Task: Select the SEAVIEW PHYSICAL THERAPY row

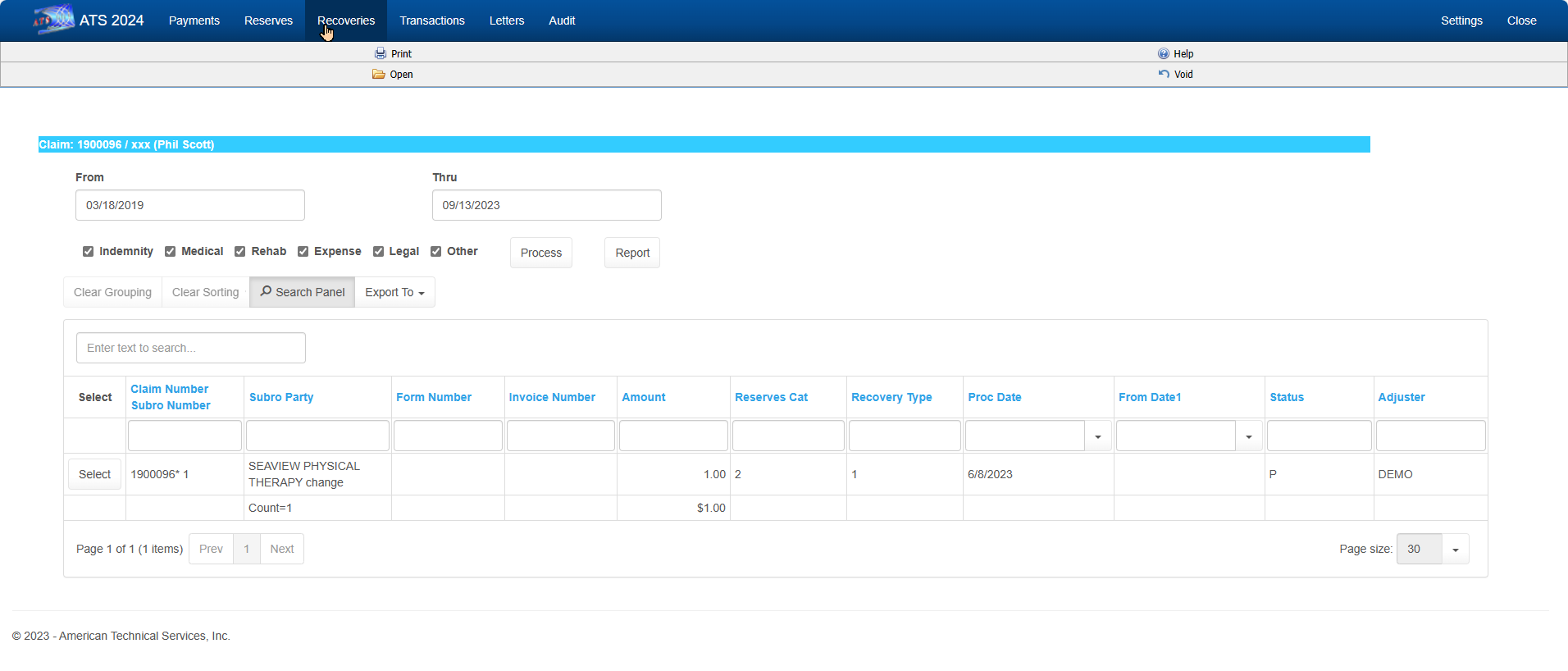Action: [x=94, y=474]
